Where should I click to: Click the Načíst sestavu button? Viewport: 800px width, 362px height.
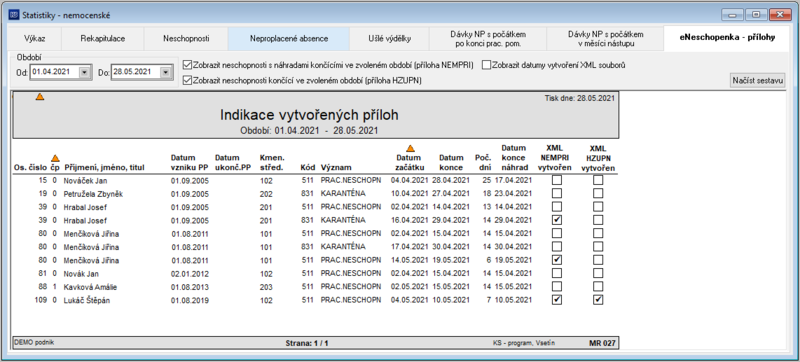pos(758,81)
